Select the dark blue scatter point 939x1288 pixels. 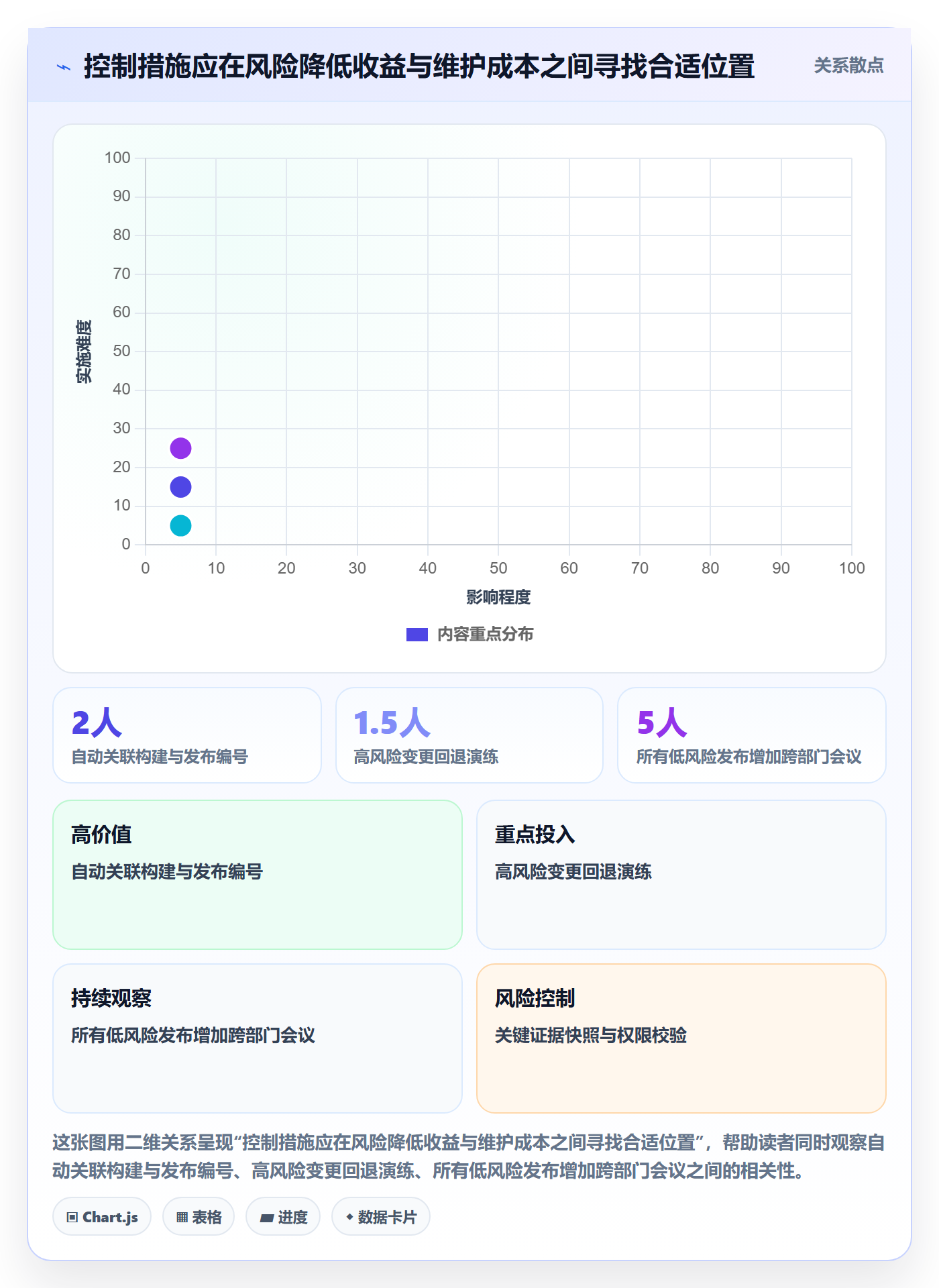coord(180,487)
